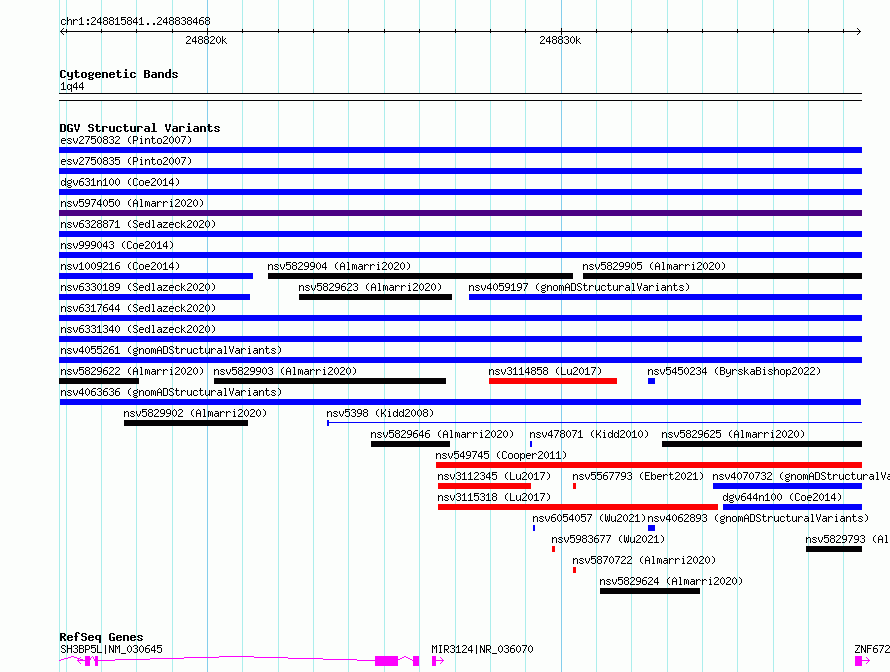The height and width of the screenshot is (672, 890).
Task: Select nsv5398 (Kidd2008) label
Action: point(380,413)
